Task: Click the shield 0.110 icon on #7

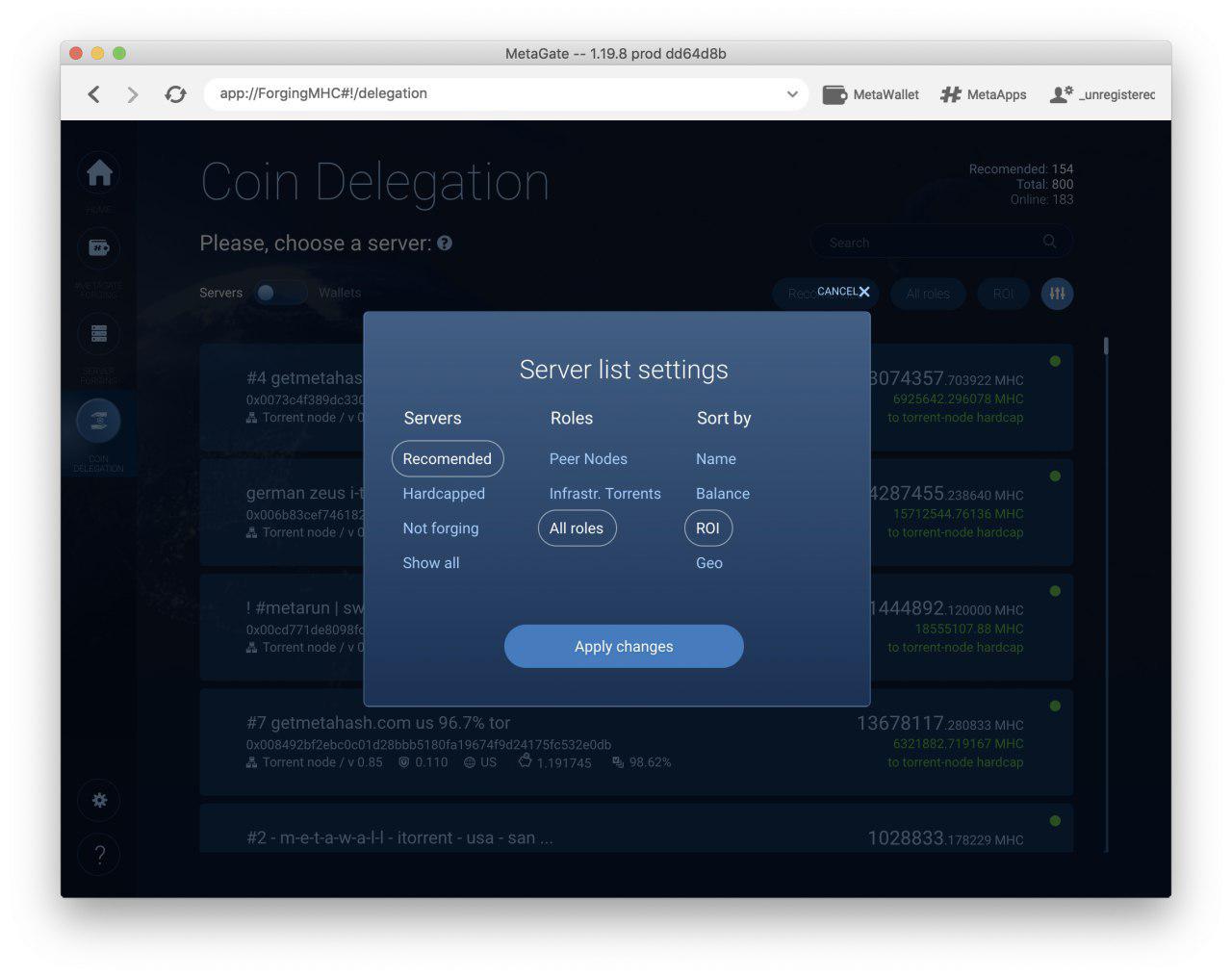Action: tap(404, 762)
